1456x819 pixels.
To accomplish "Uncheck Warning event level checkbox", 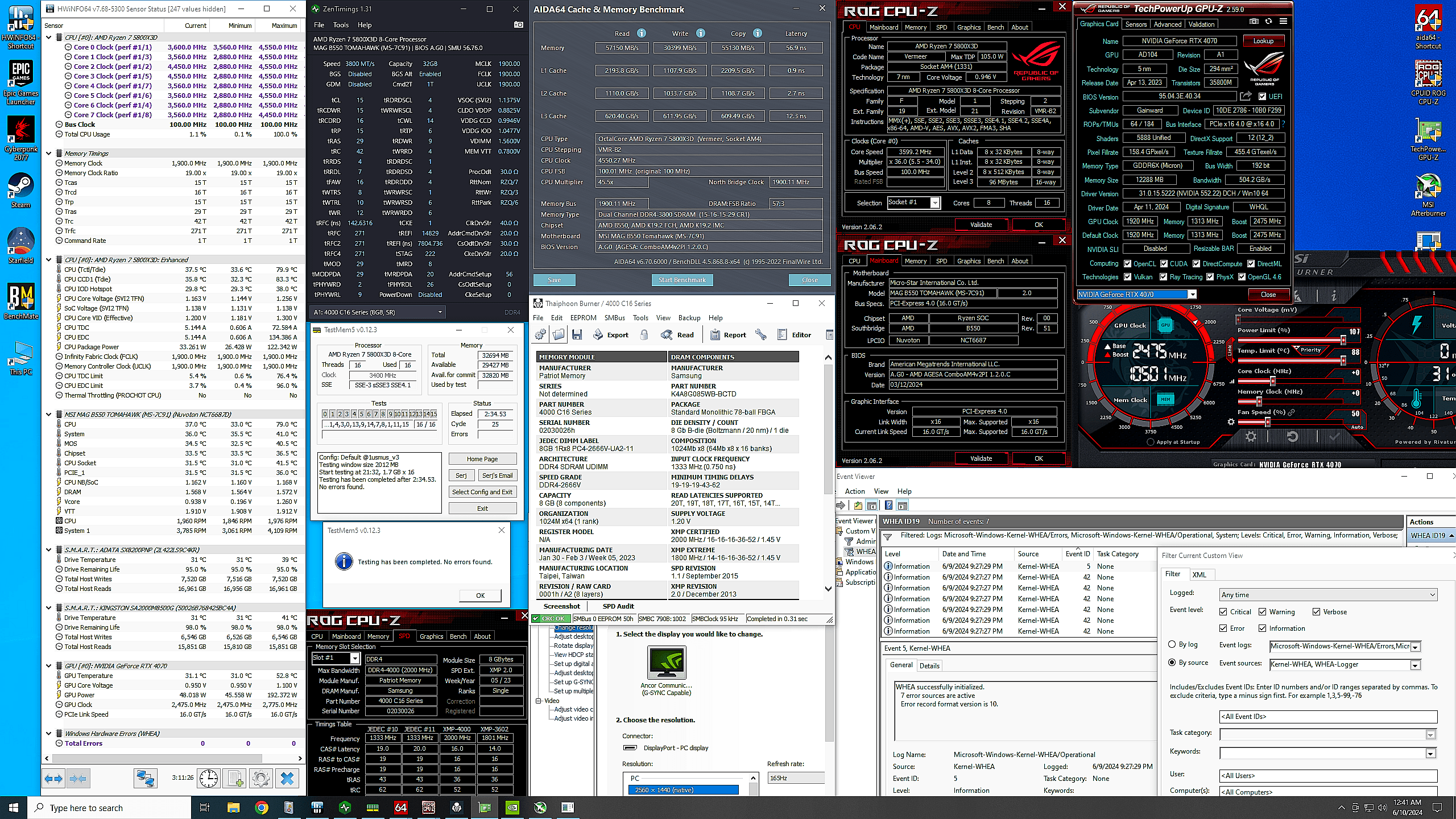I will click(1263, 612).
